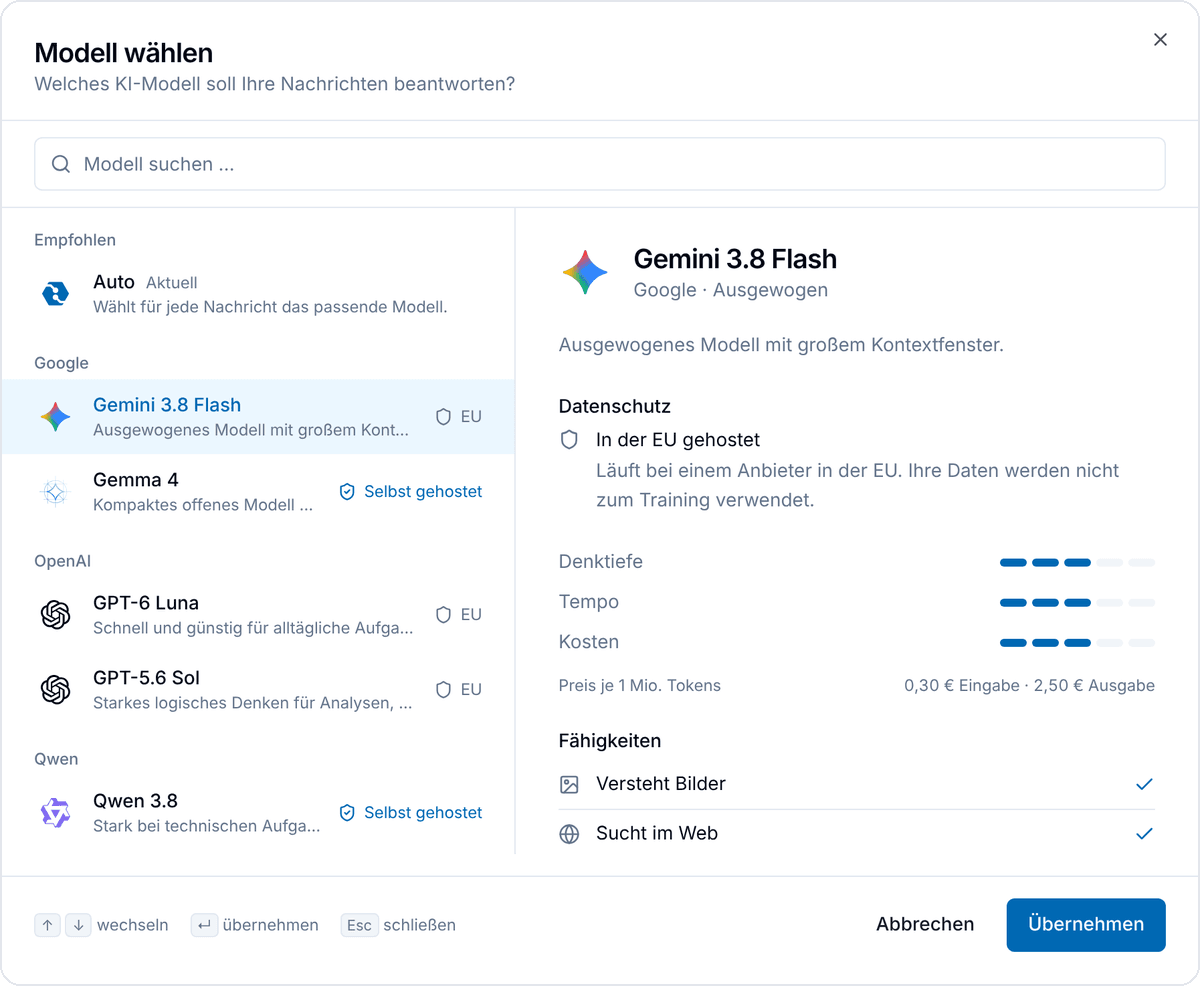1200x986 pixels.
Task: Click the Esc key hint
Action: click(x=359, y=925)
